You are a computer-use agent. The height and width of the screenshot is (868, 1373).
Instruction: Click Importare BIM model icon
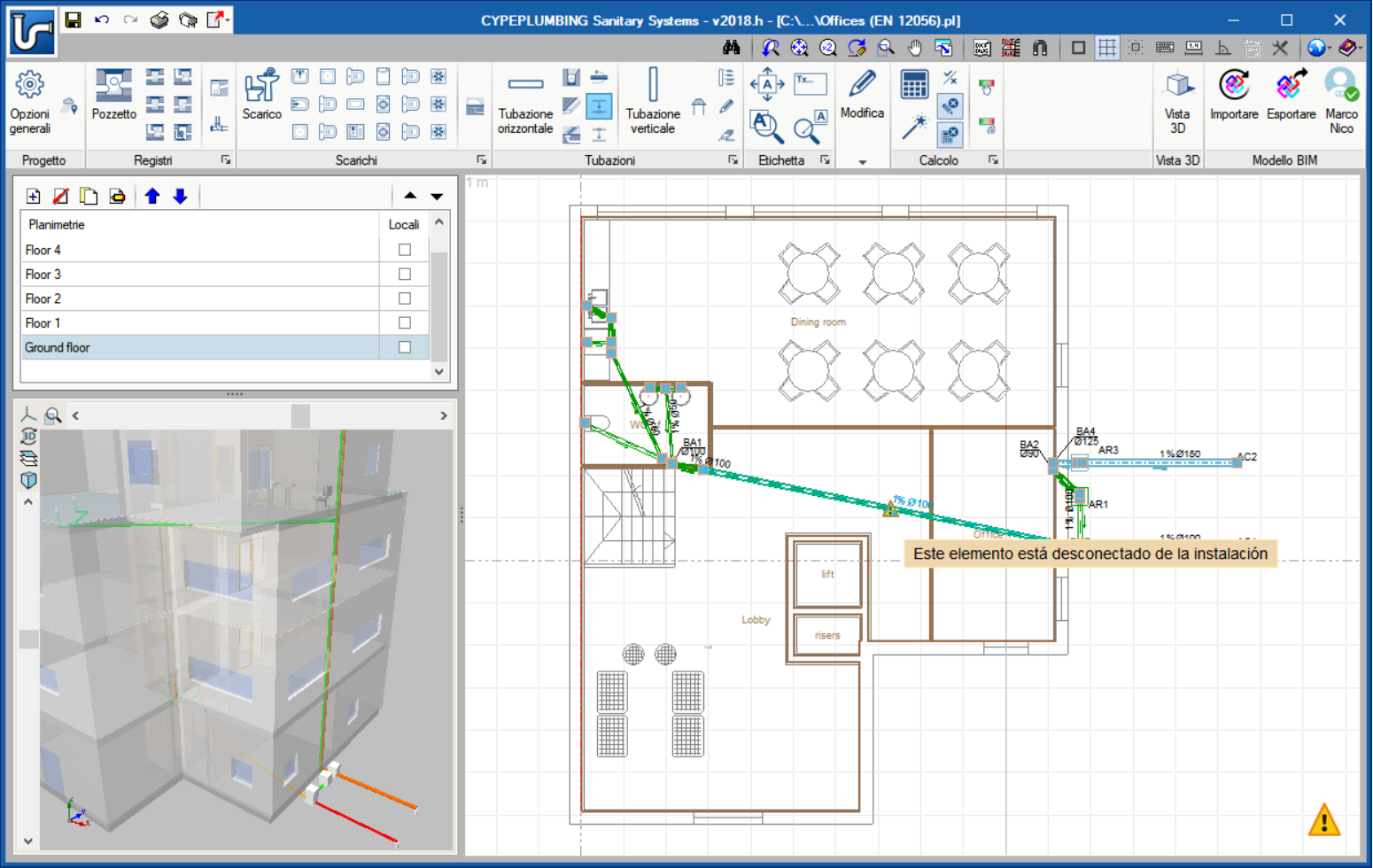click(x=1234, y=95)
